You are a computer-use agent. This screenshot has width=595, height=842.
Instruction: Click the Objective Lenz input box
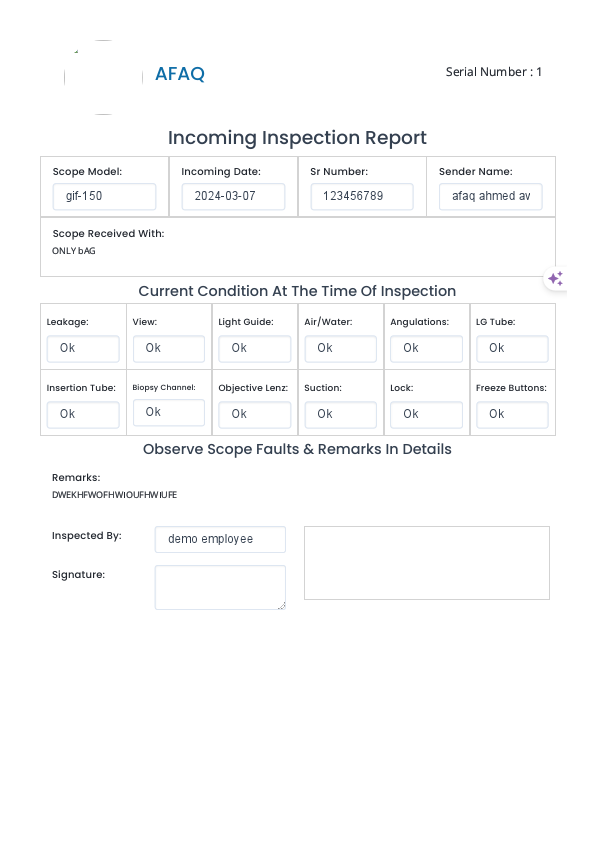point(254,414)
